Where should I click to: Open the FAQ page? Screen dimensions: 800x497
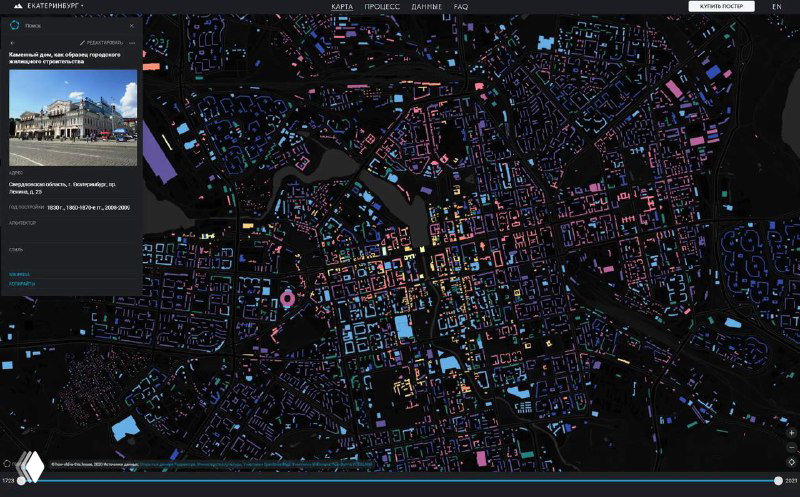pyautogui.click(x=461, y=6)
